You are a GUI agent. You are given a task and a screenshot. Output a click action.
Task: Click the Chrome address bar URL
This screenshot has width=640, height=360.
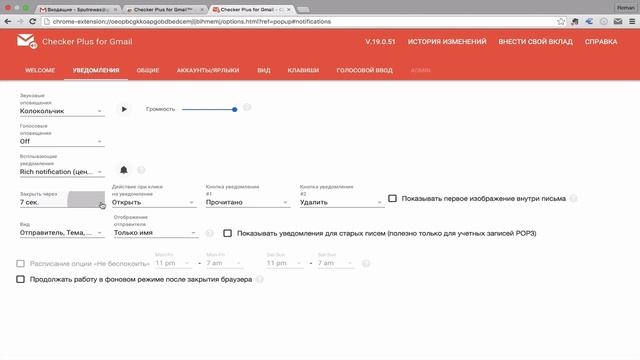tap(192, 22)
